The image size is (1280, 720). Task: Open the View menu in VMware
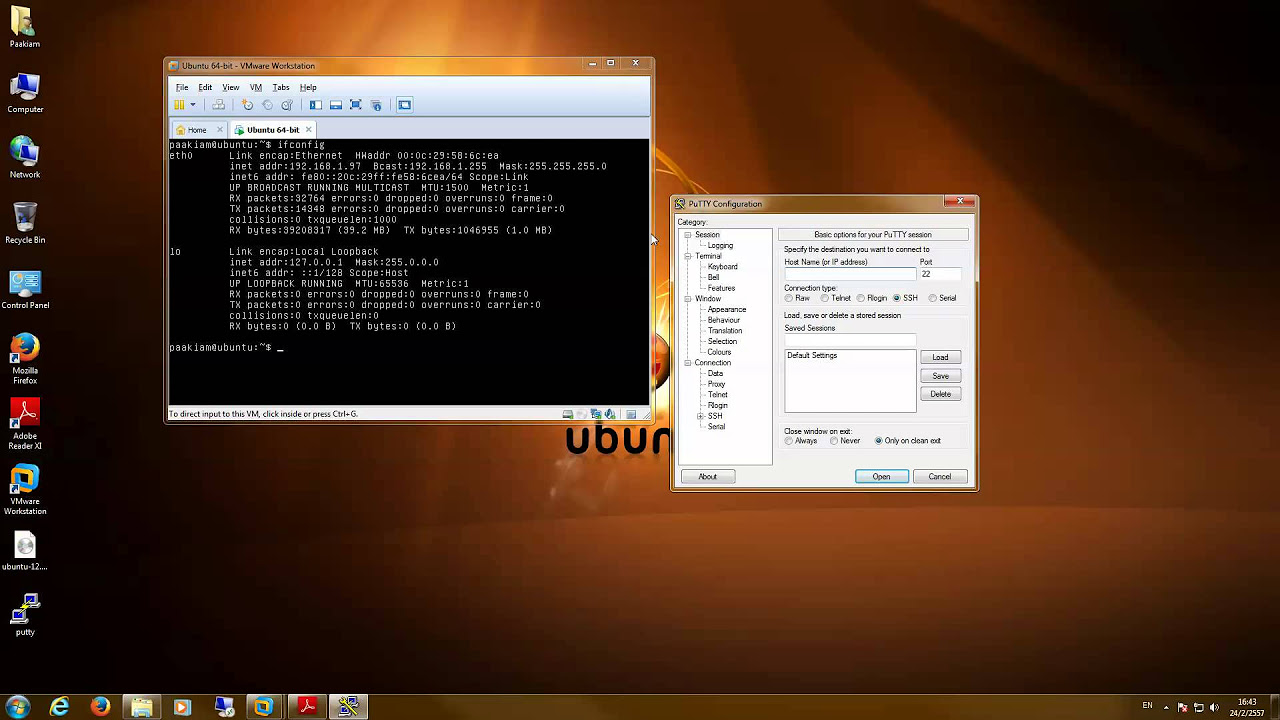tap(231, 87)
